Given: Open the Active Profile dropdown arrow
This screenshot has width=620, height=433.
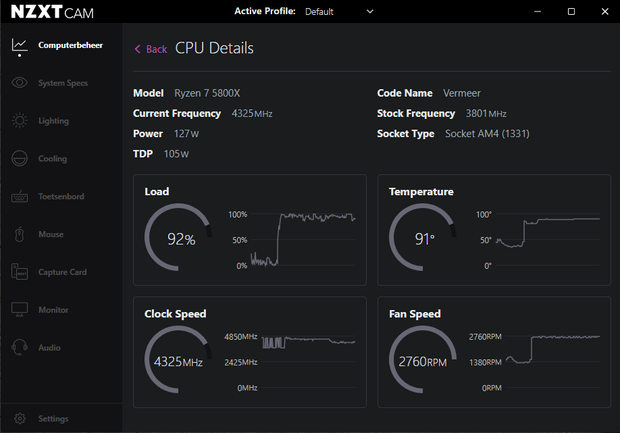Looking at the screenshot, I should point(370,11).
